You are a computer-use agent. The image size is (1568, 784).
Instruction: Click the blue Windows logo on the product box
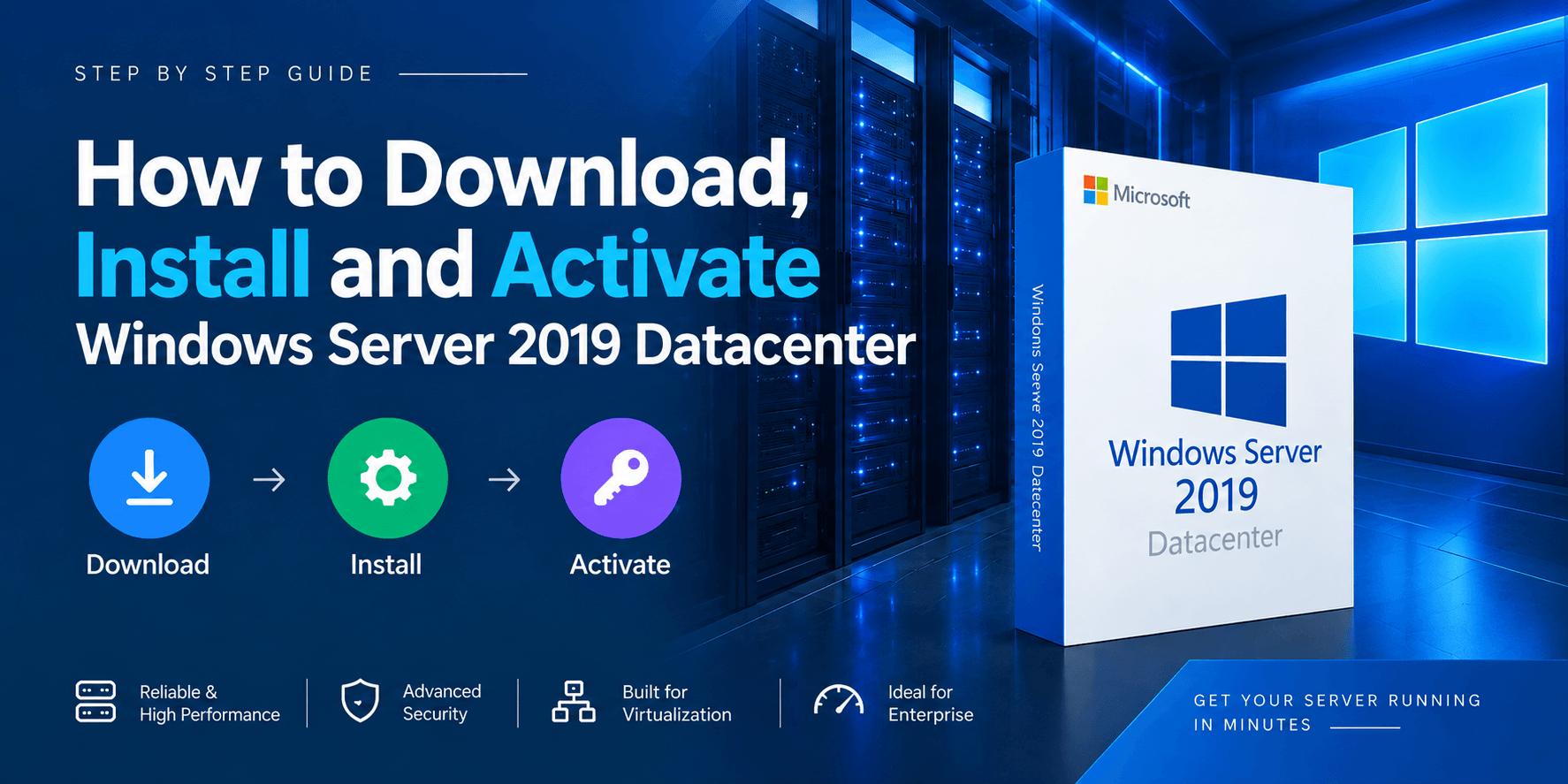(1229, 360)
